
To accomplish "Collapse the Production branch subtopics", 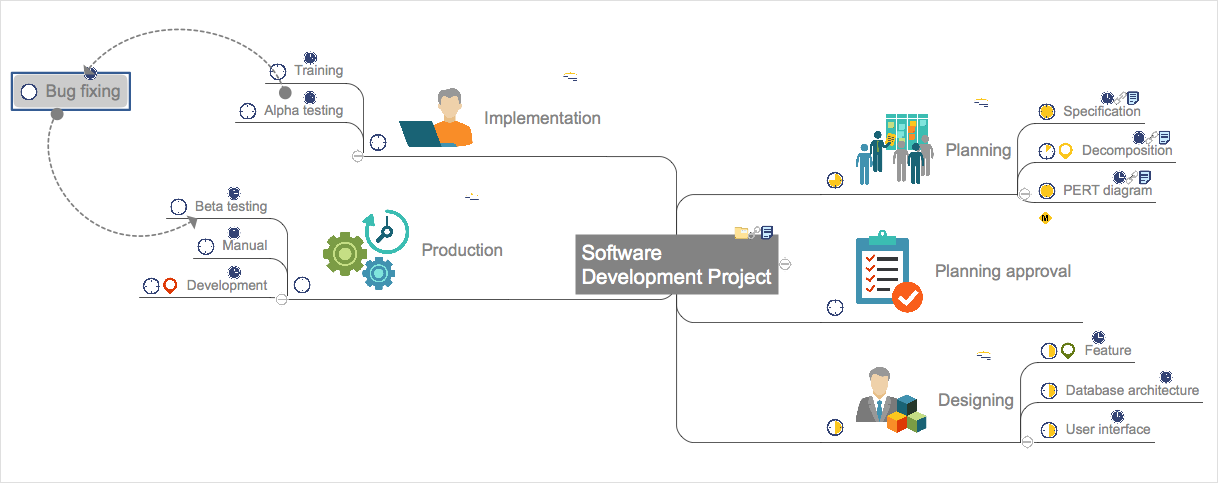I will click(x=281, y=299).
